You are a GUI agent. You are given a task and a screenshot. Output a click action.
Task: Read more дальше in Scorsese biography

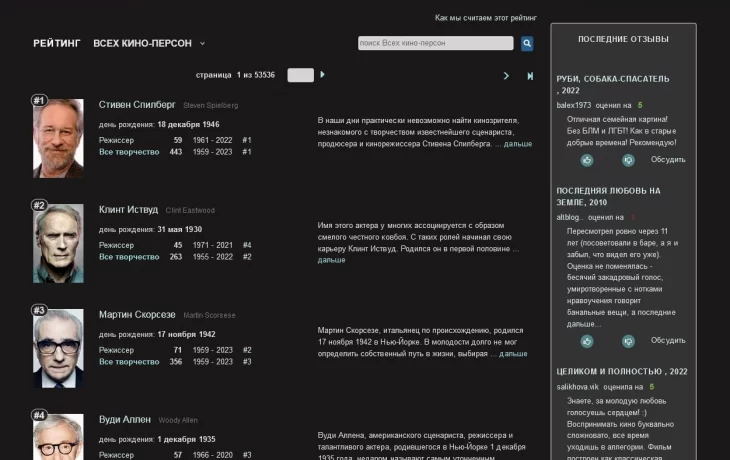(x=513, y=354)
